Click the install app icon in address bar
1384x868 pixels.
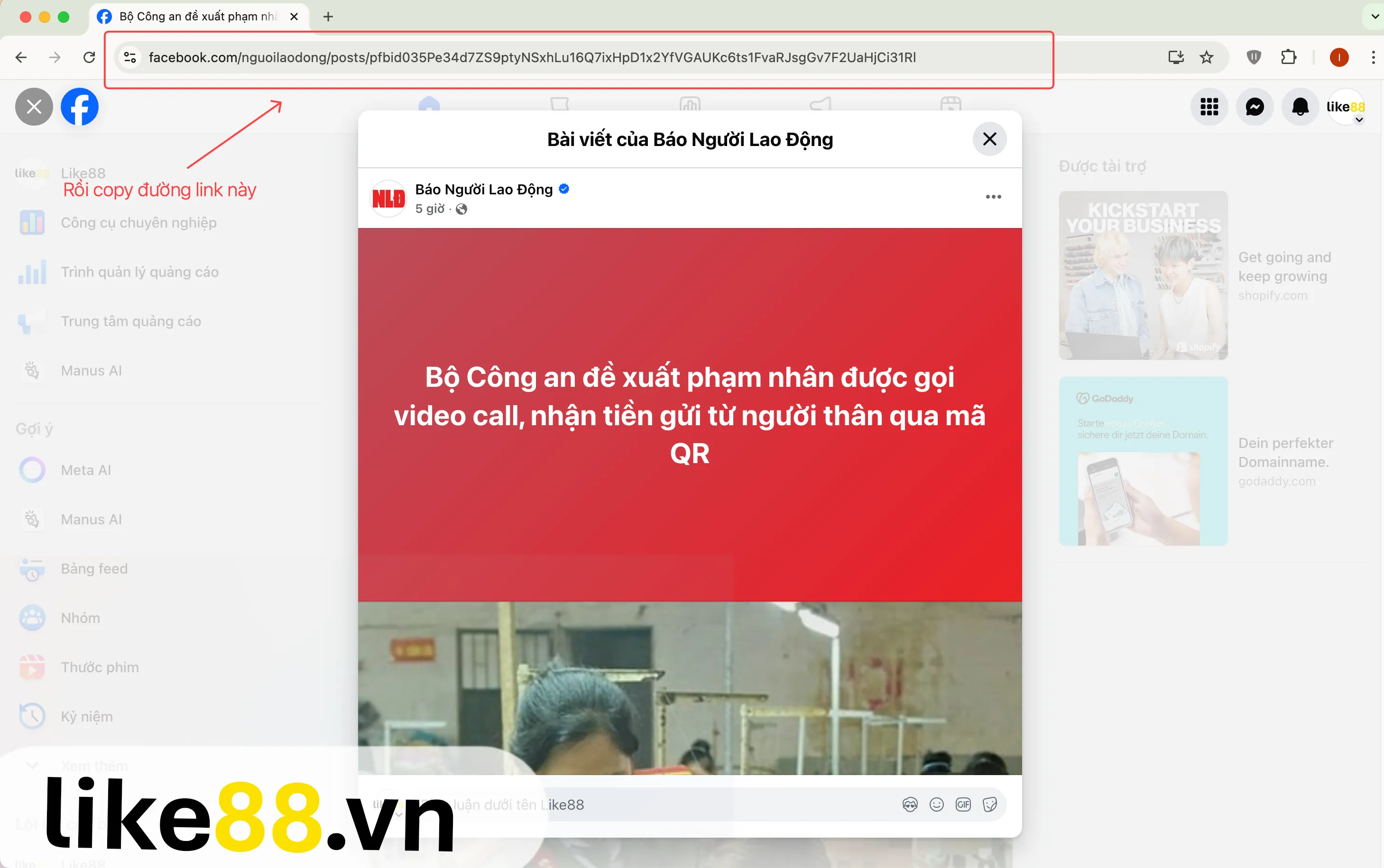click(1175, 57)
